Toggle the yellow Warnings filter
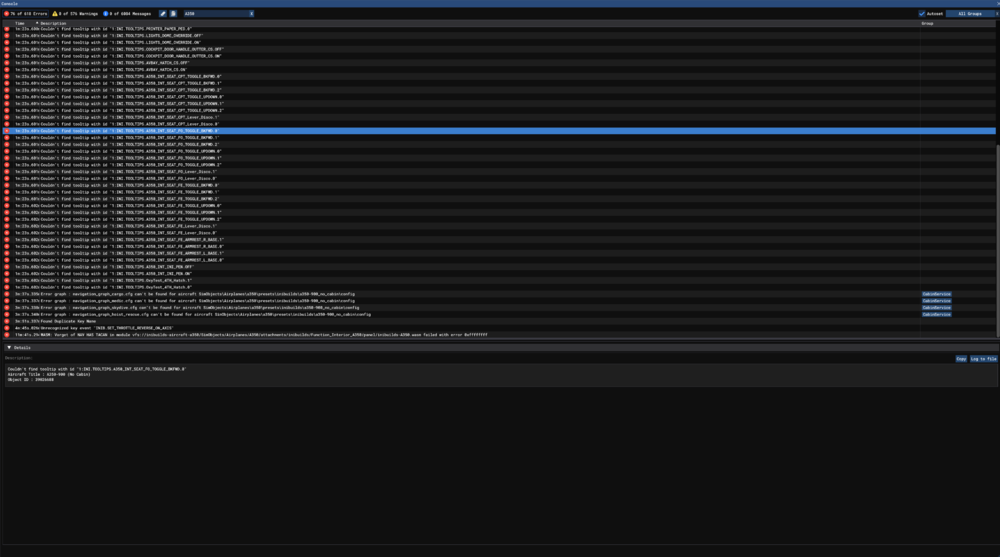This screenshot has height=557, width=1000. 76,14
